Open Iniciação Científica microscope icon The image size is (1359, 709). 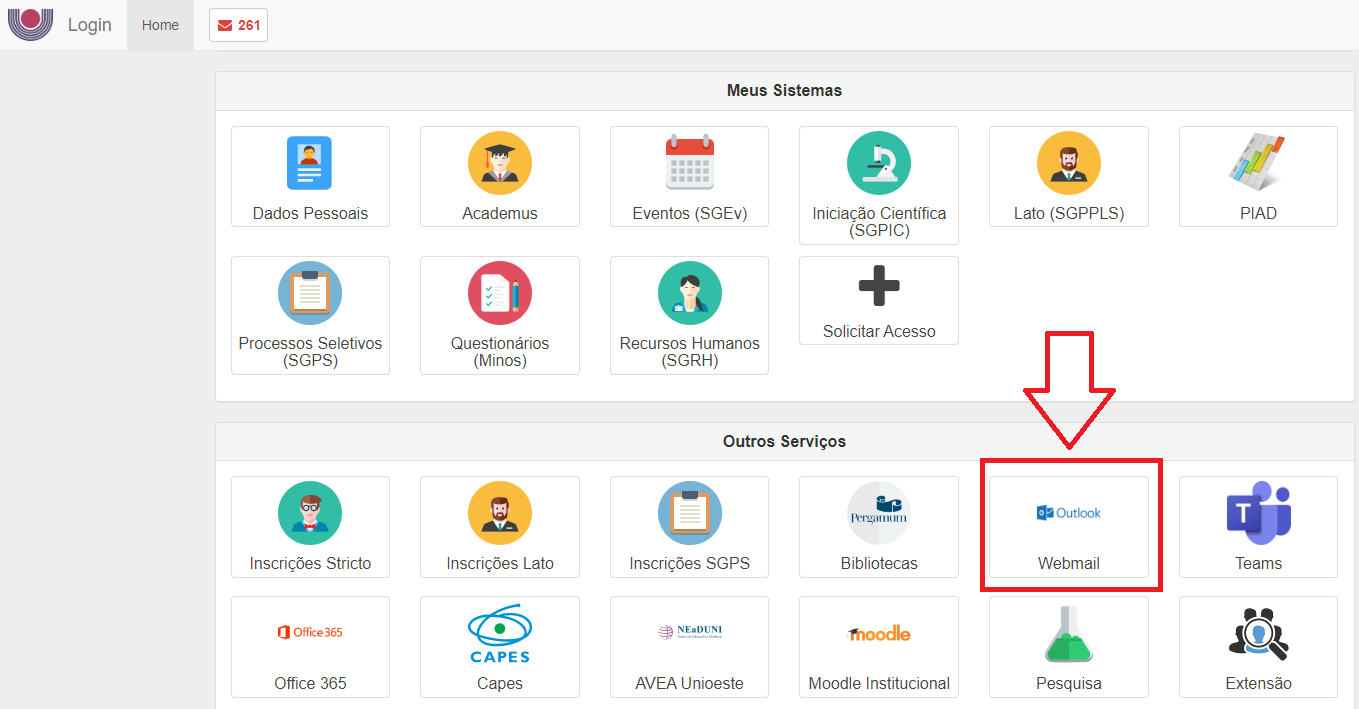878,163
